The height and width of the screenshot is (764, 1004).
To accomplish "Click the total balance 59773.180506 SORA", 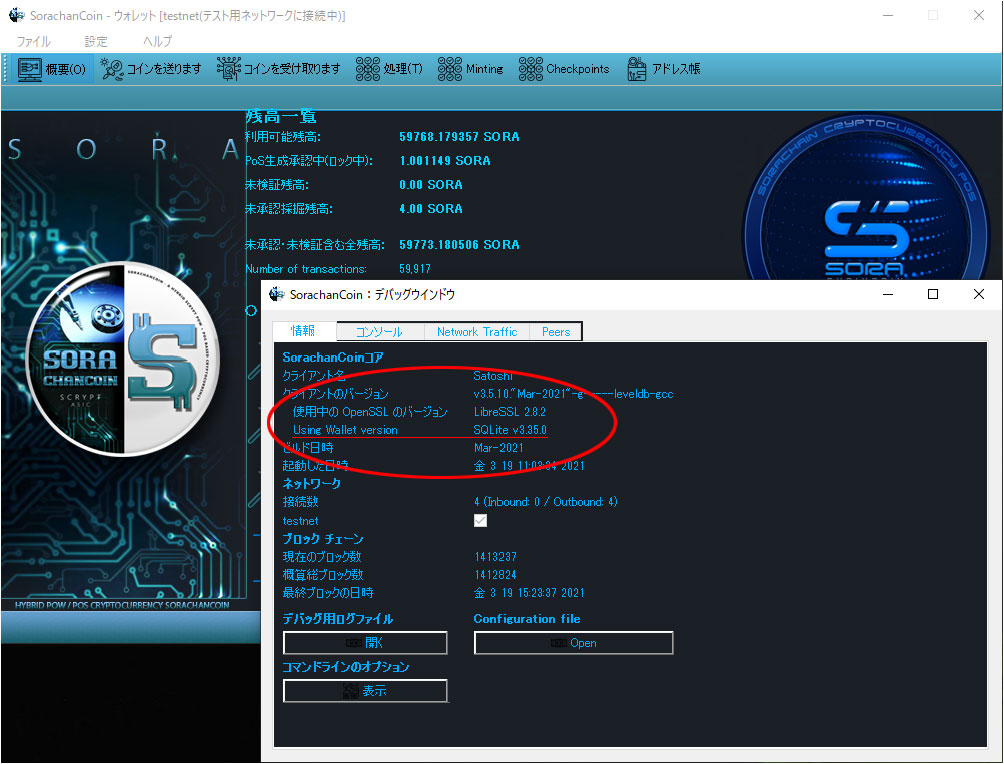I will pyautogui.click(x=459, y=245).
